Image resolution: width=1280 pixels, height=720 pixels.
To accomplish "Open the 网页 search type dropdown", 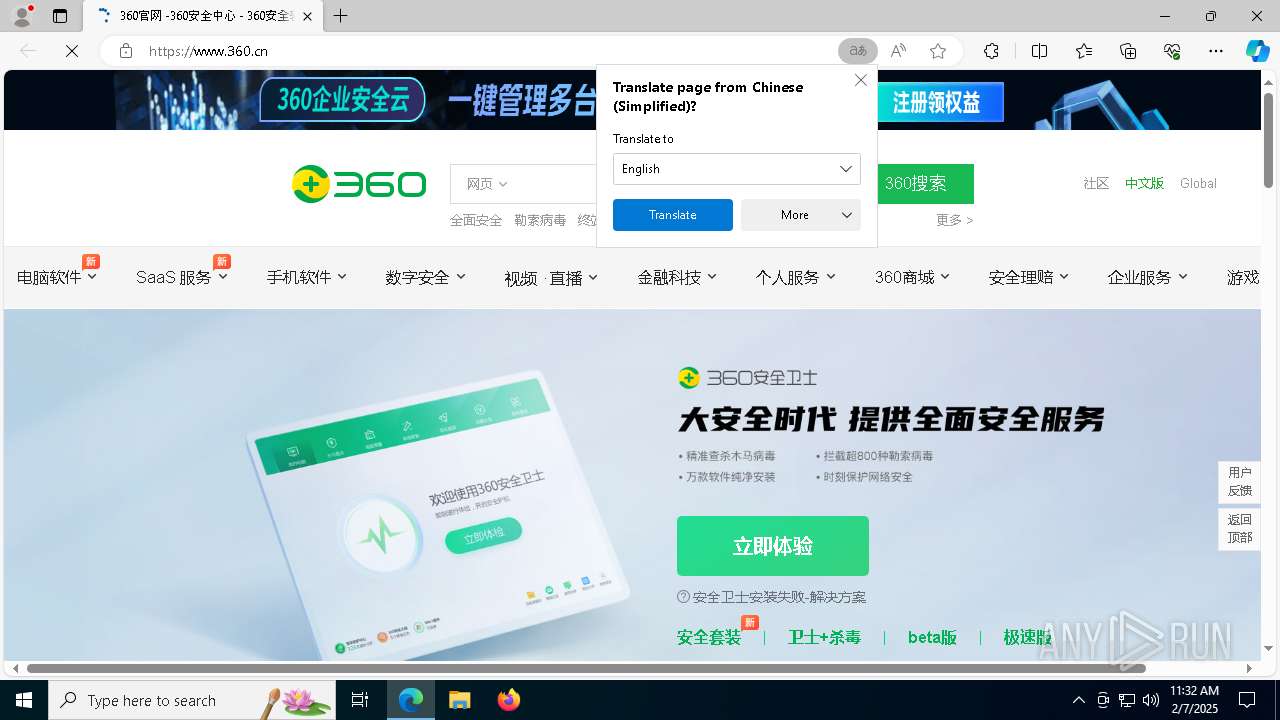I will (x=487, y=184).
